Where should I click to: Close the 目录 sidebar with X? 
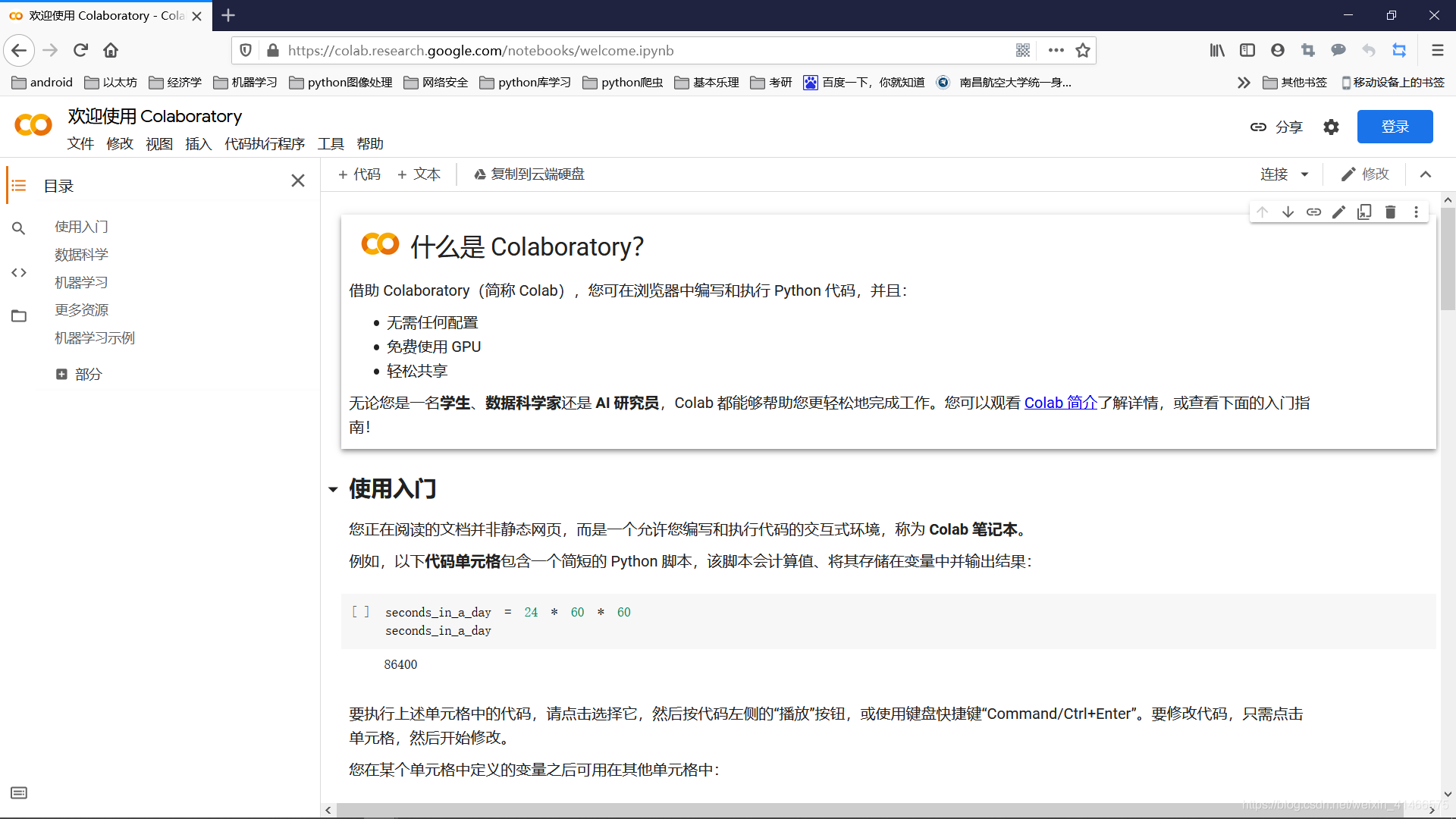click(297, 180)
